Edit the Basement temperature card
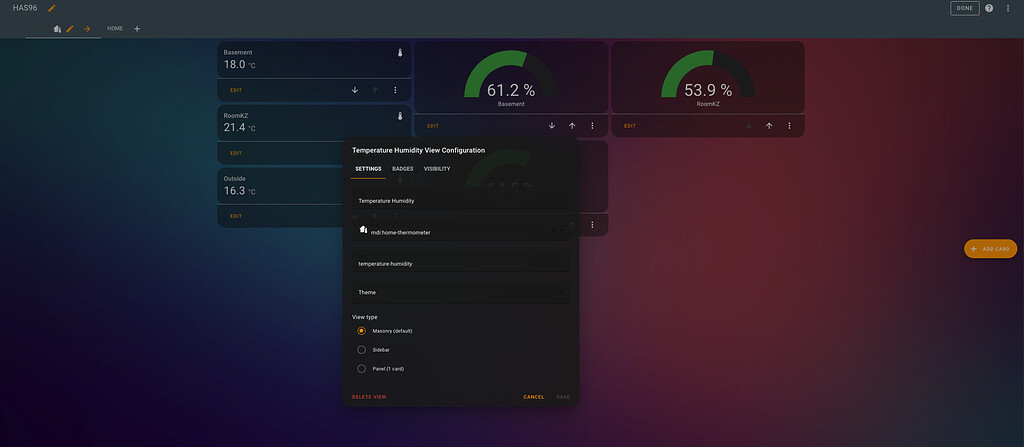The image size is (1024, 447). 236,90
